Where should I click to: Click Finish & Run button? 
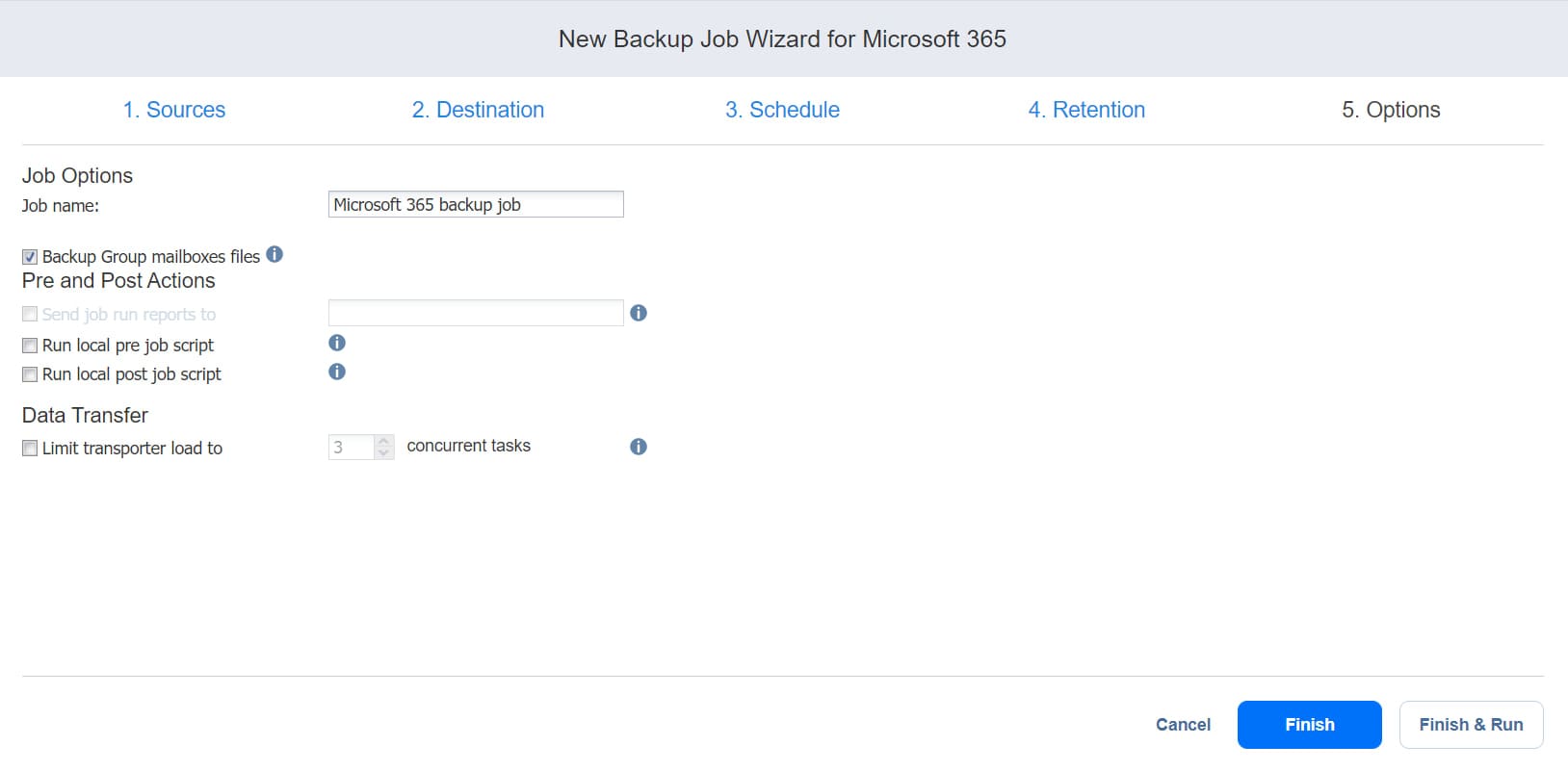click(x=1471, y=725)
